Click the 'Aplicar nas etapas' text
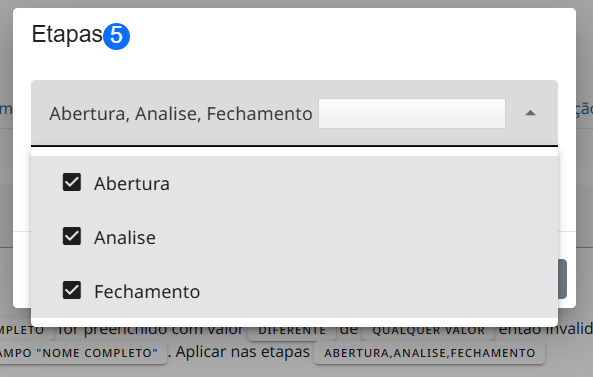This screenshot has height=377, width=593. pyautogui.click(x=242, y=352)
